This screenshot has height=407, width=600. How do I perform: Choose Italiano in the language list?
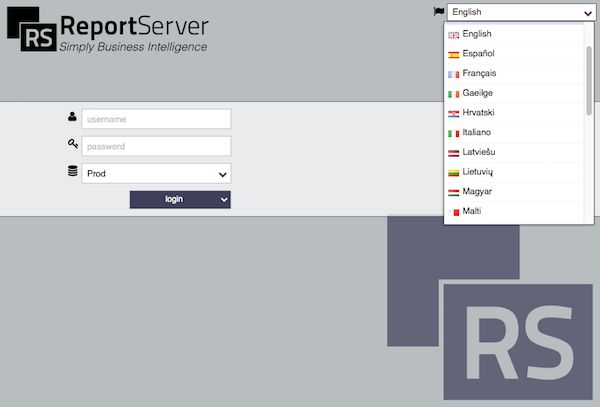[514, 133]
